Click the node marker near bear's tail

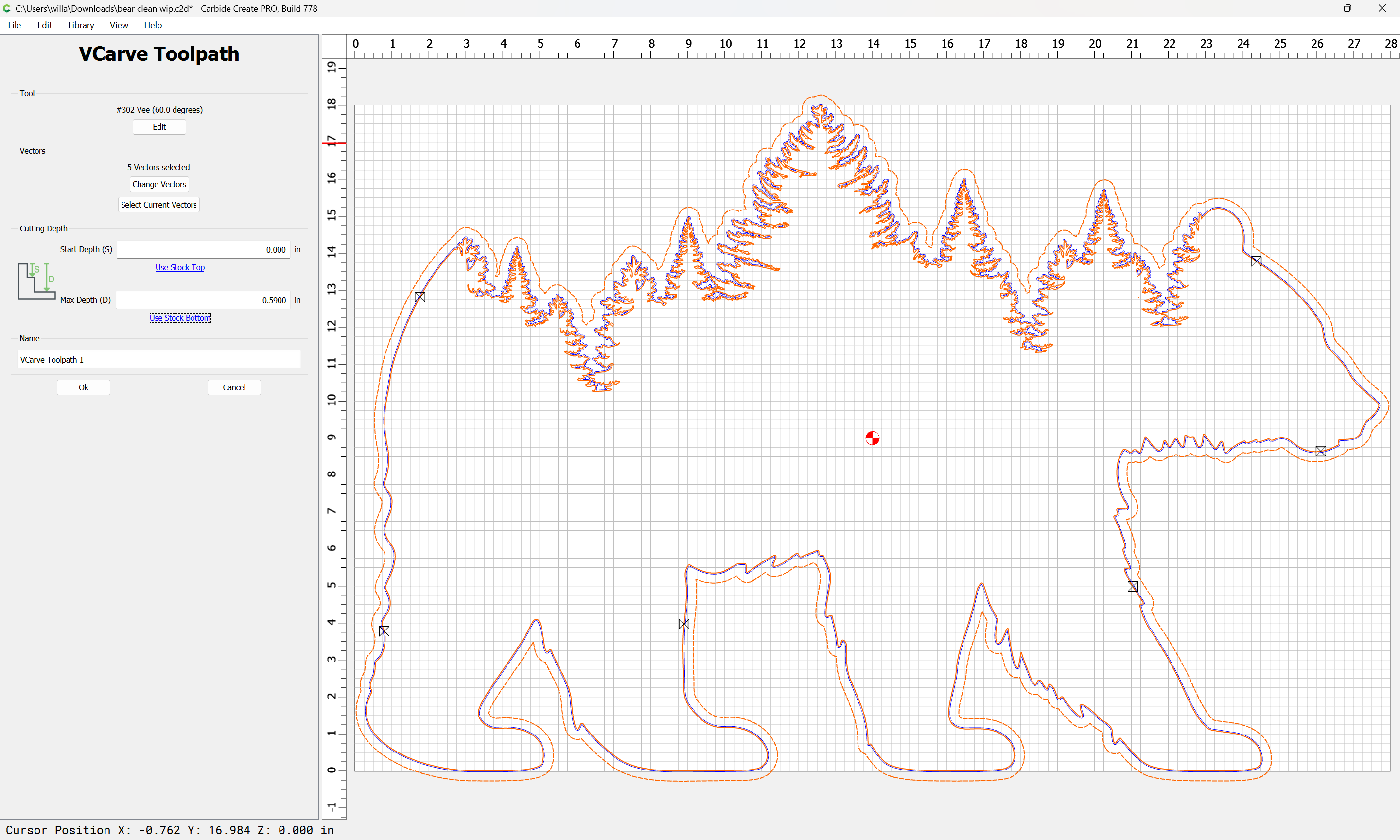384,631
